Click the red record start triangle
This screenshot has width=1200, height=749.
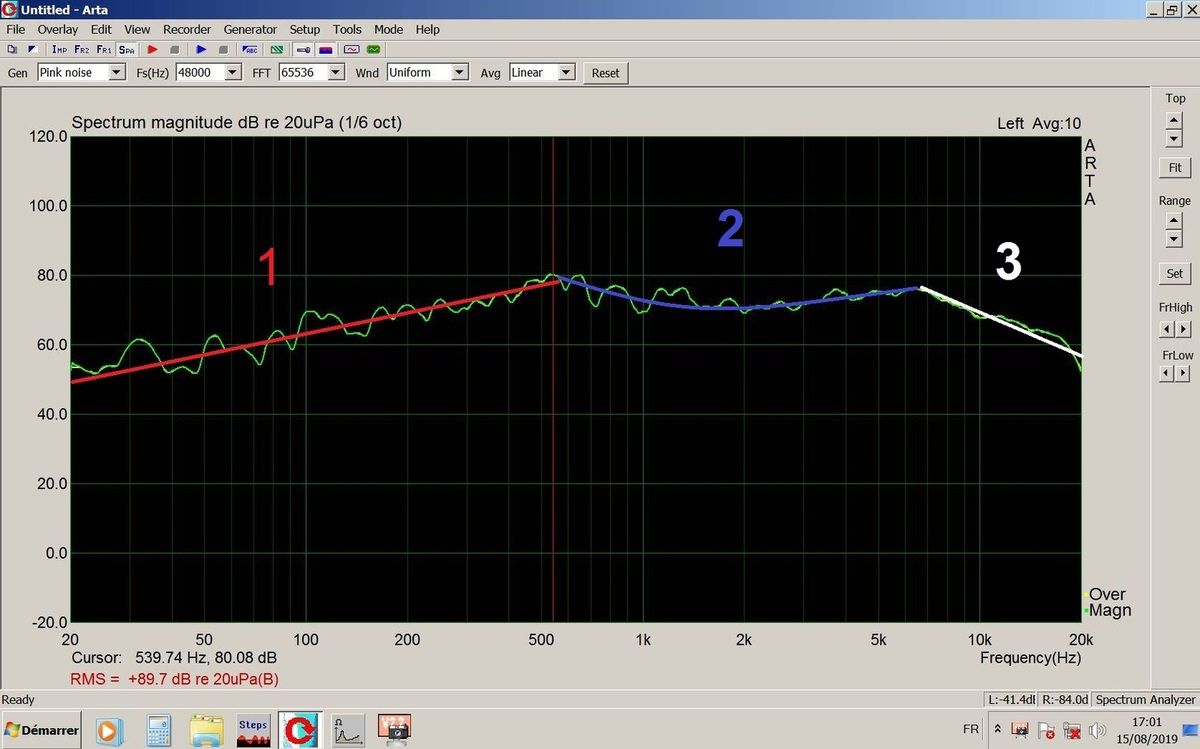coord(153,49)
